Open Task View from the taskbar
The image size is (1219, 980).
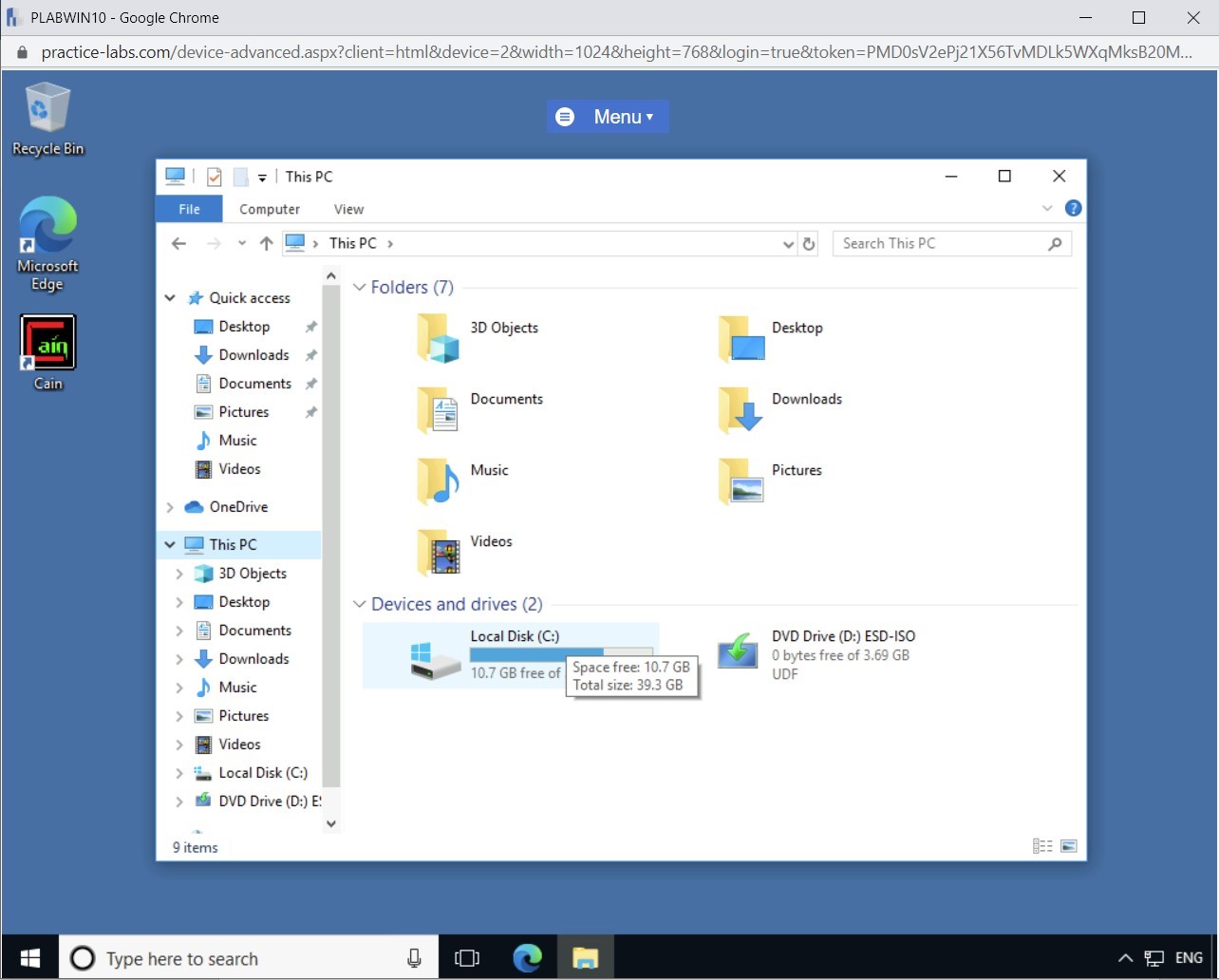[467, 957]
